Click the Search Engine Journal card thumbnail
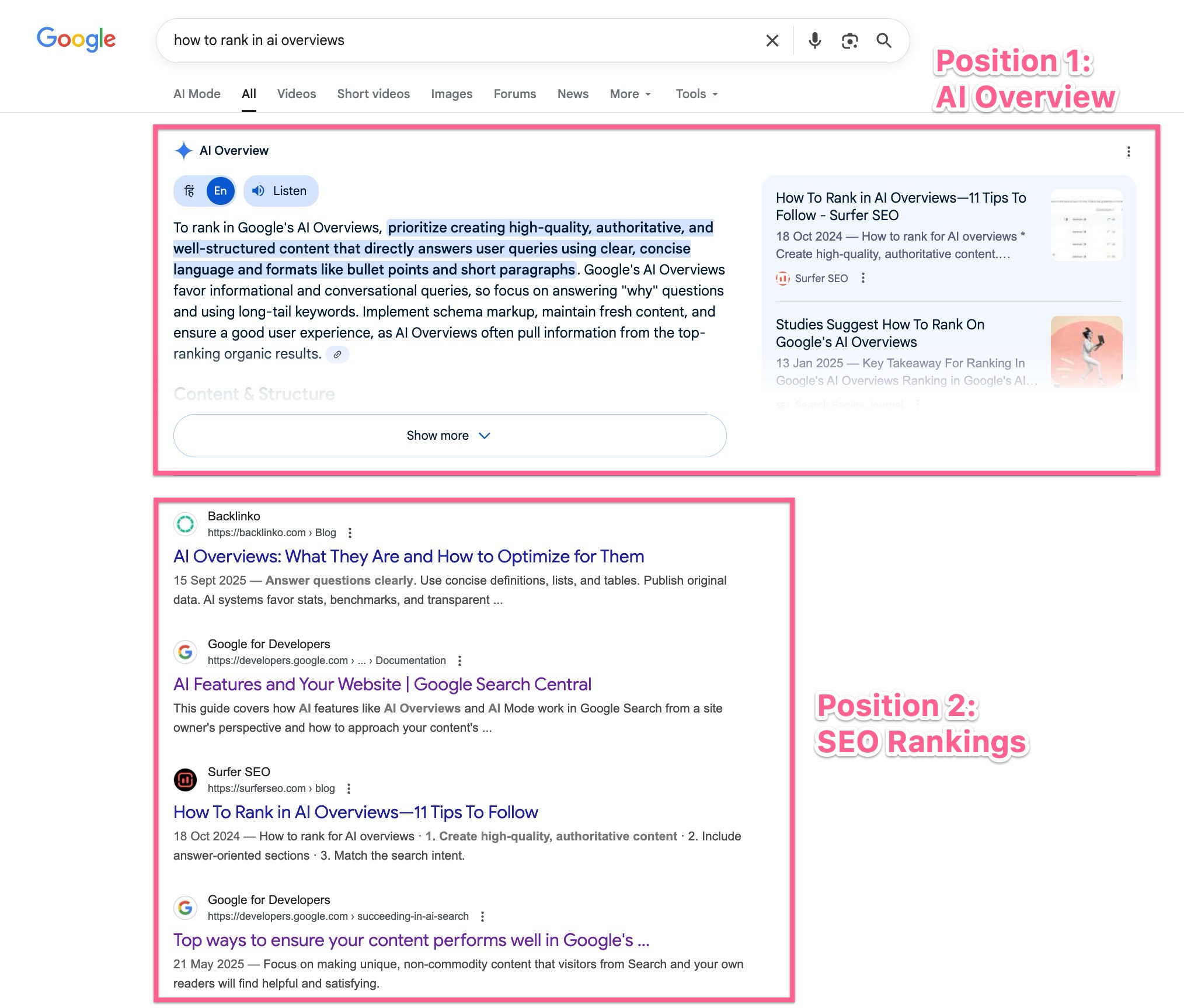The height and width of the screenshot is (1008, 1184). 1087,352
